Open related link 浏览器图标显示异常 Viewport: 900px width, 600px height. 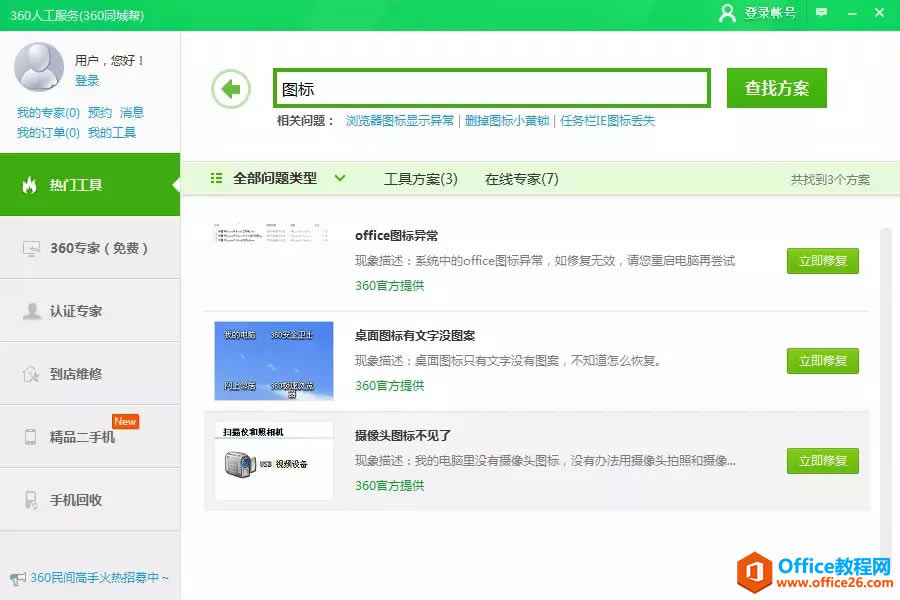pos(399,121)
